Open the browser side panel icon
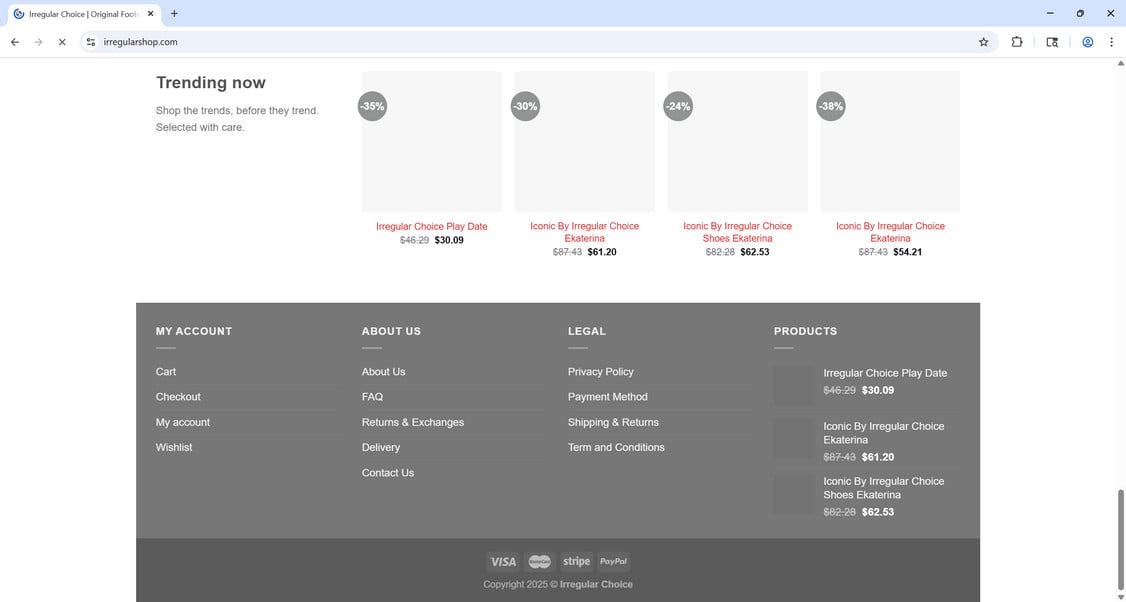Image resolution: width=1126 pixels, height=602 pixels. [x=1052, y=42]
